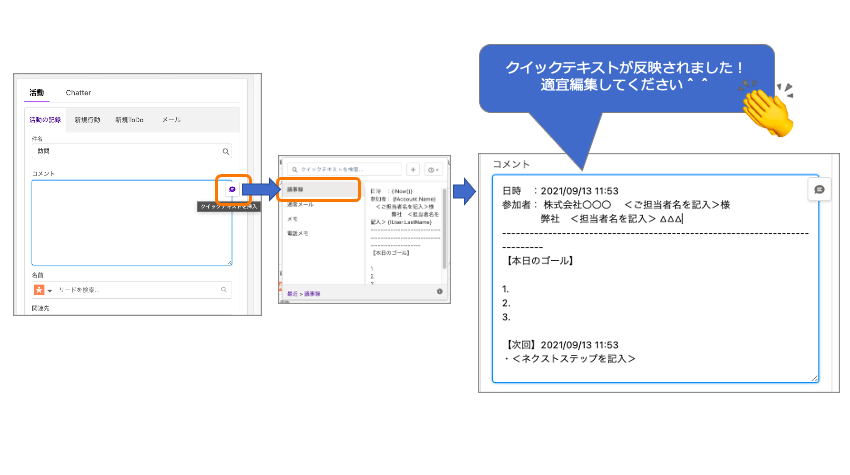Click the orange lead star icon
The width and height of the screenshot is (850, 475).
pos(39,290)
